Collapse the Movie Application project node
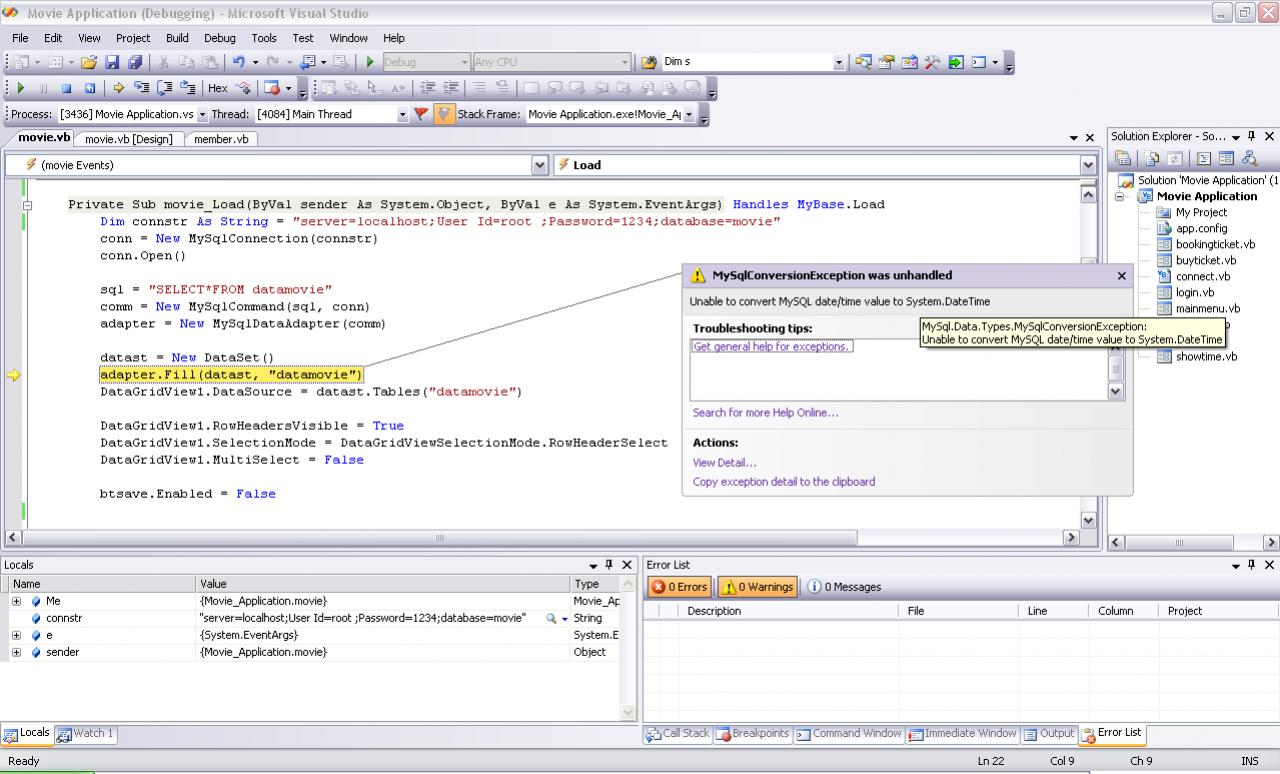The height and width of the screenshot is (774, 1280). [1122, 197]
